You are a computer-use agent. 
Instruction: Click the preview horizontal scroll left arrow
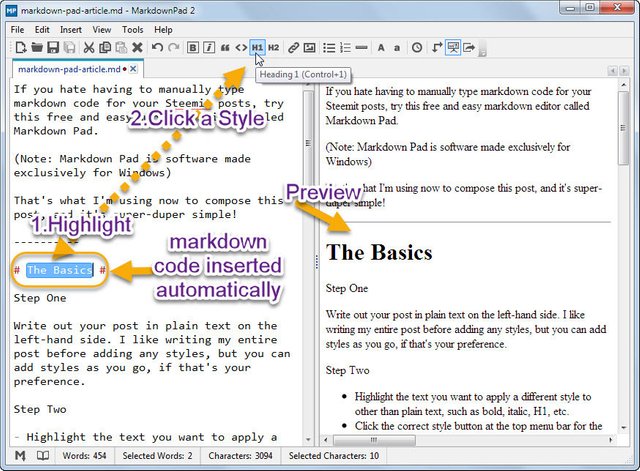pos(325,440)
